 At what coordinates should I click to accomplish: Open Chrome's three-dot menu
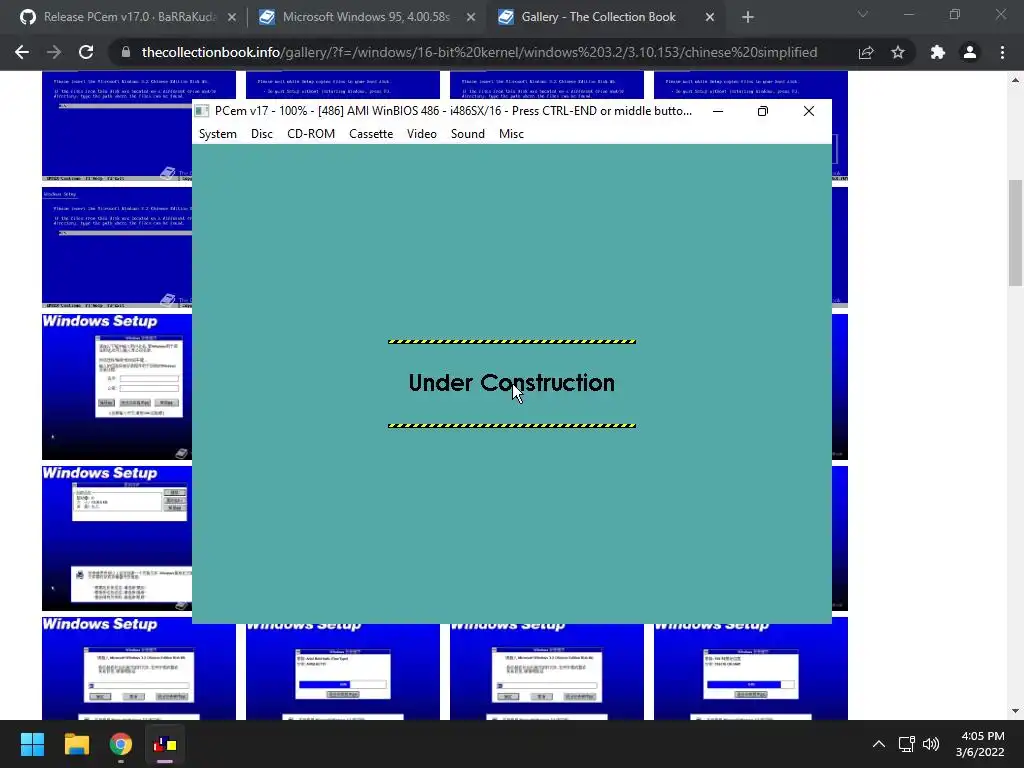click(1002, 52)
